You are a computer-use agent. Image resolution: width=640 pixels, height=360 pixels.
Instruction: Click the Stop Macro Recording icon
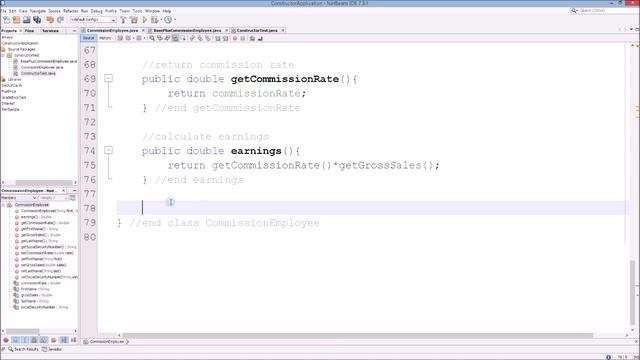(242, 38)
